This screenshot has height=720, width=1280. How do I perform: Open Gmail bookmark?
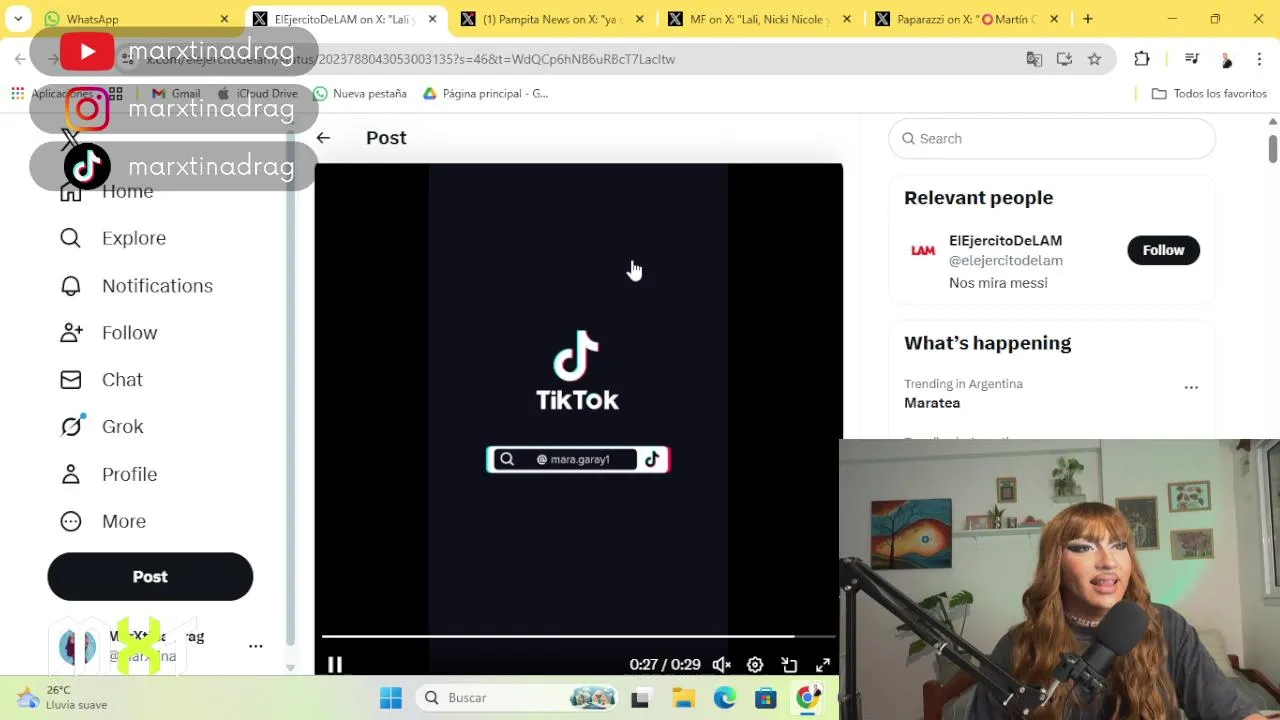175,94
